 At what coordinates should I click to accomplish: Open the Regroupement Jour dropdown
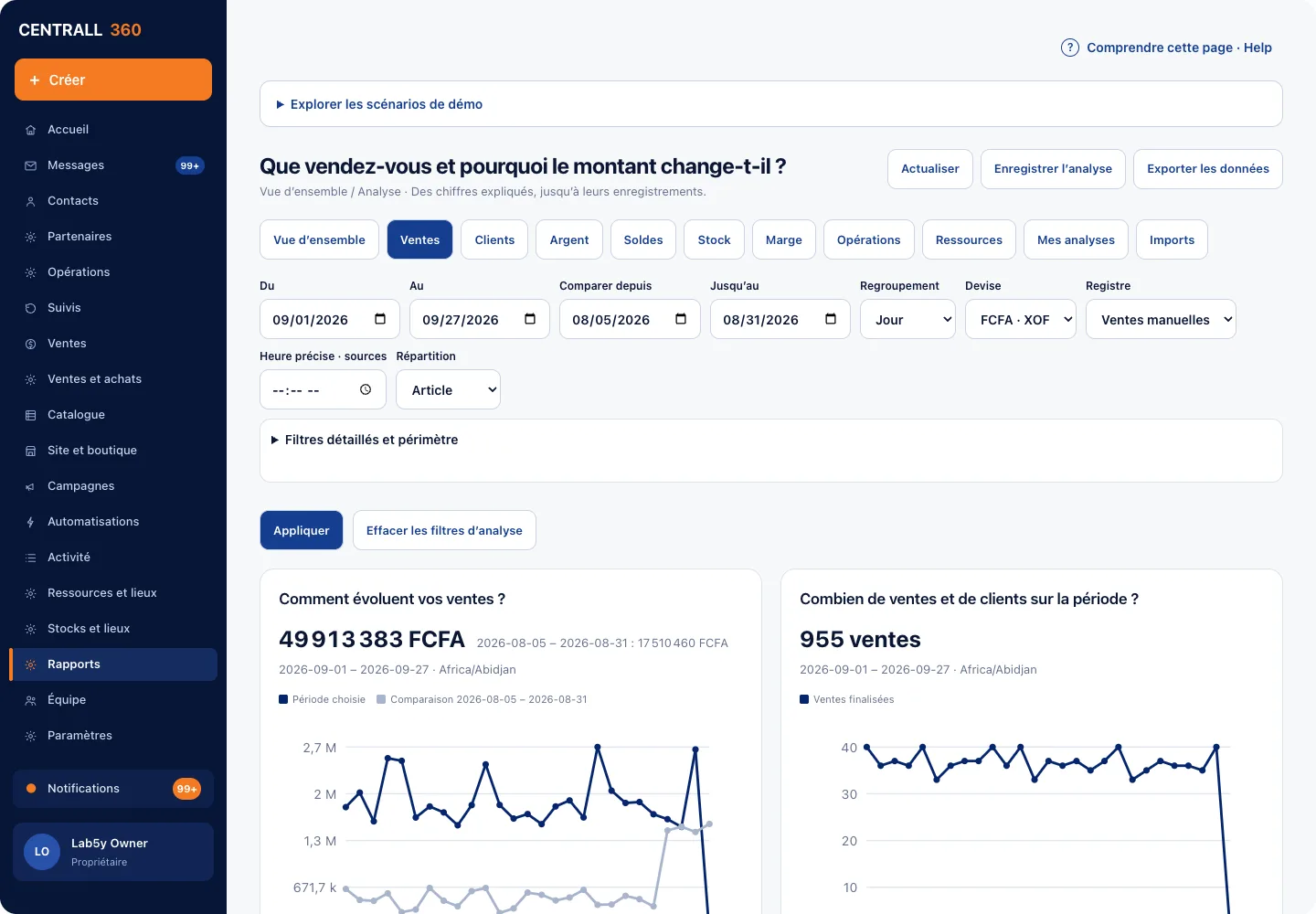907,319
